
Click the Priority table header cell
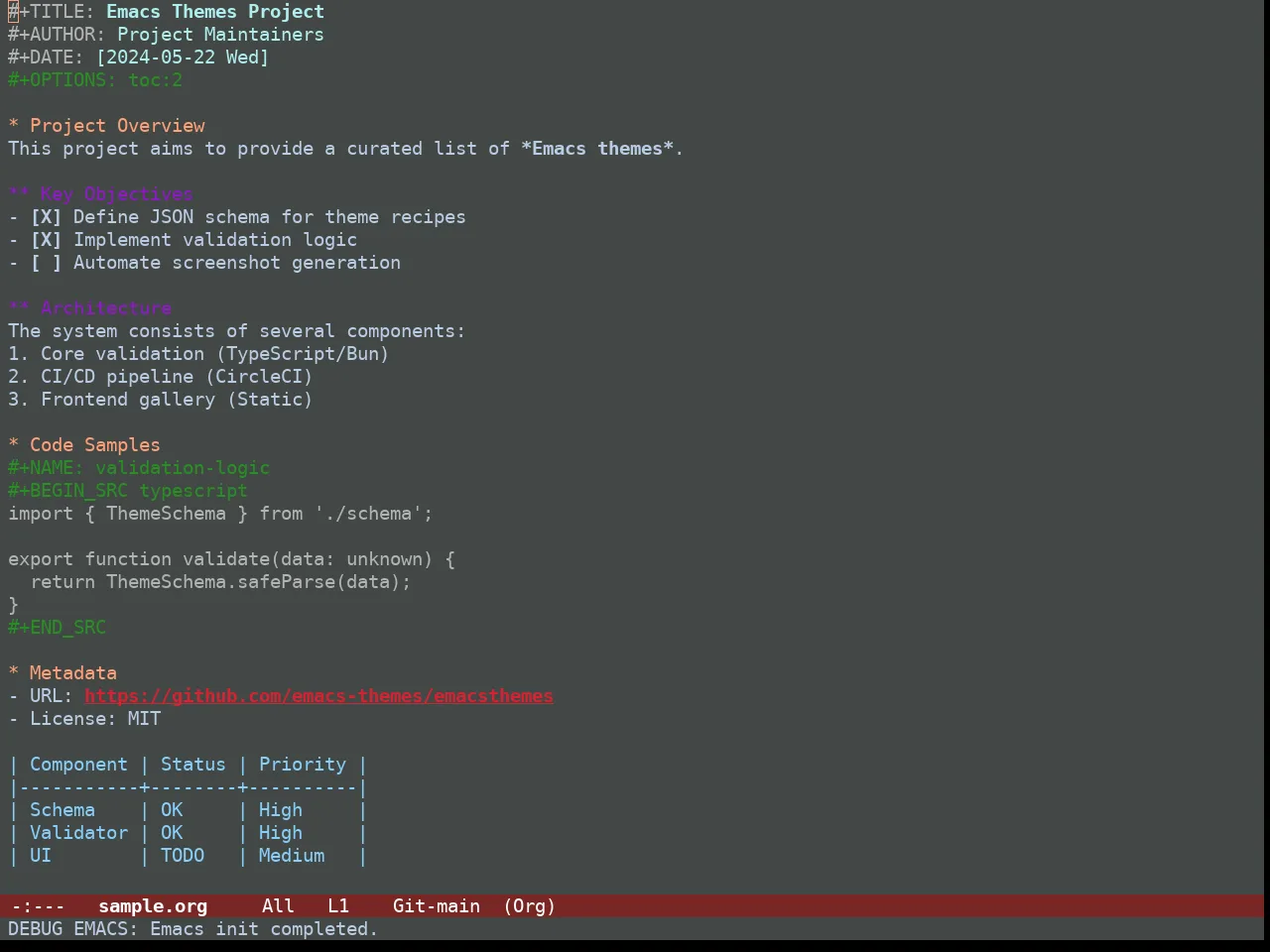tap(303, 765)
